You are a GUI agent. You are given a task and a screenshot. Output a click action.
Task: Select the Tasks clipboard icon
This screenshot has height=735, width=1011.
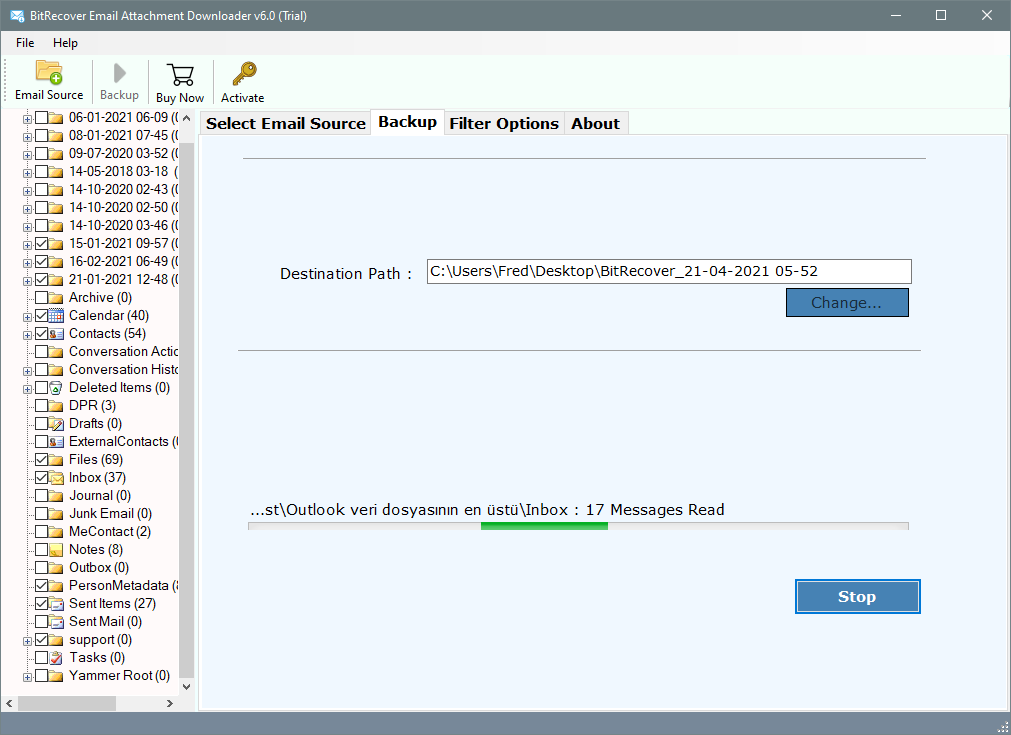click(57, 658)
